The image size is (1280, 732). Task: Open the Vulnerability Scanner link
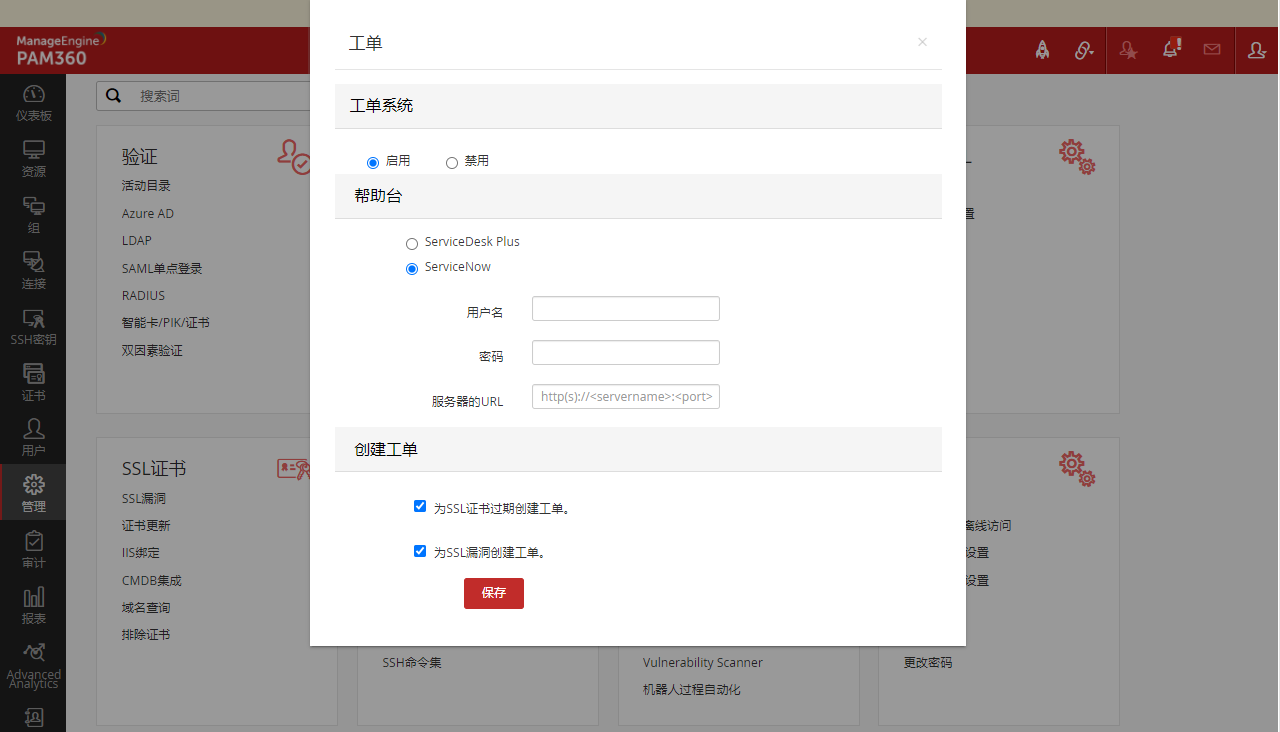(703, 663)
